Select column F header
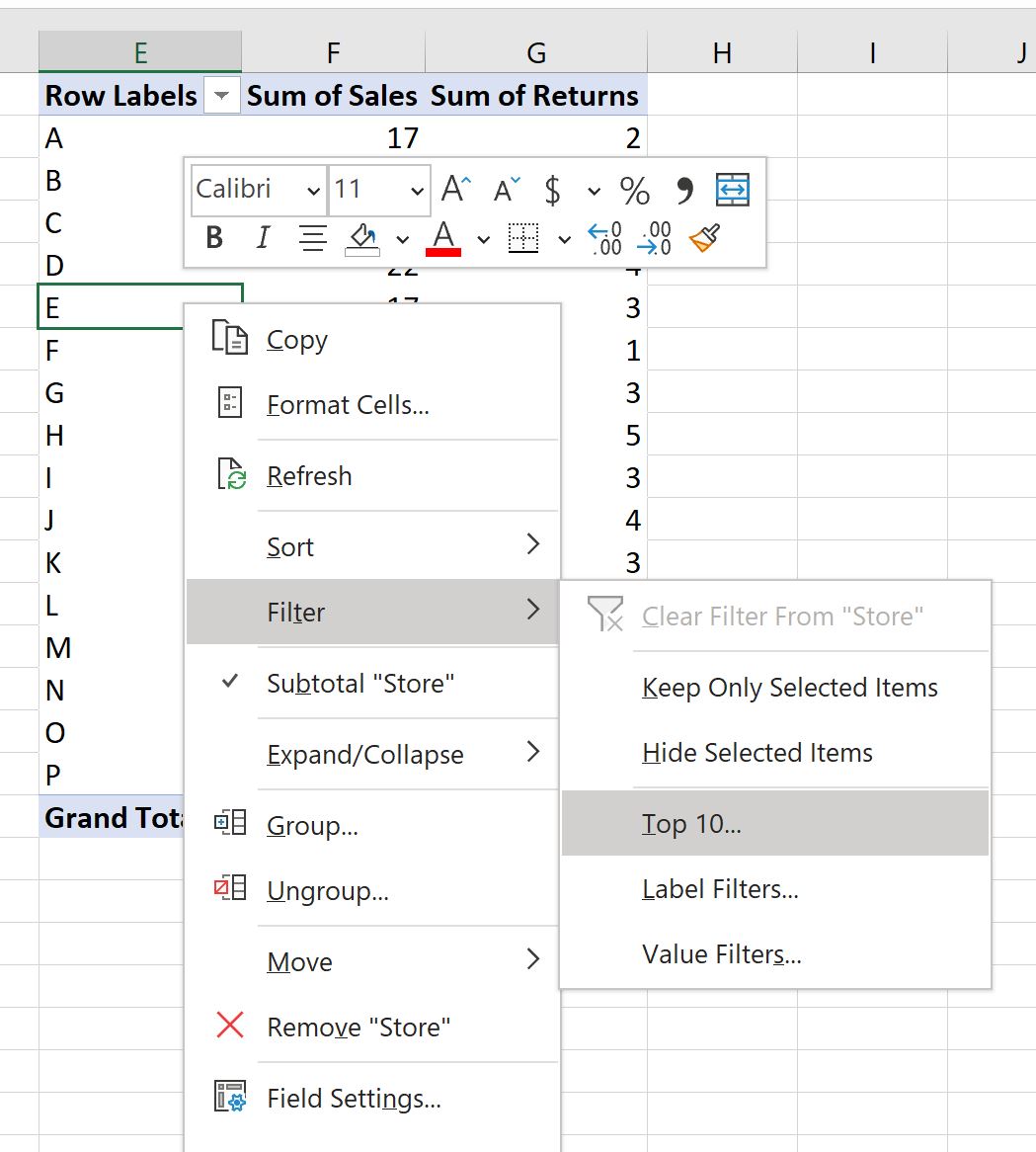Screen dimensions: 1036x1152 334,52
